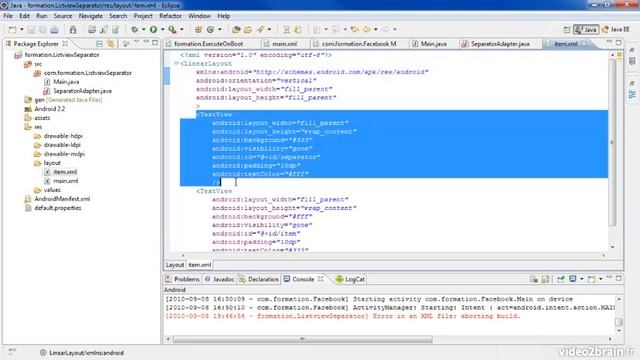The height and width of the screenshot is (360, 640).
Task: Open the Refactor menu
Action: (170, 16)
